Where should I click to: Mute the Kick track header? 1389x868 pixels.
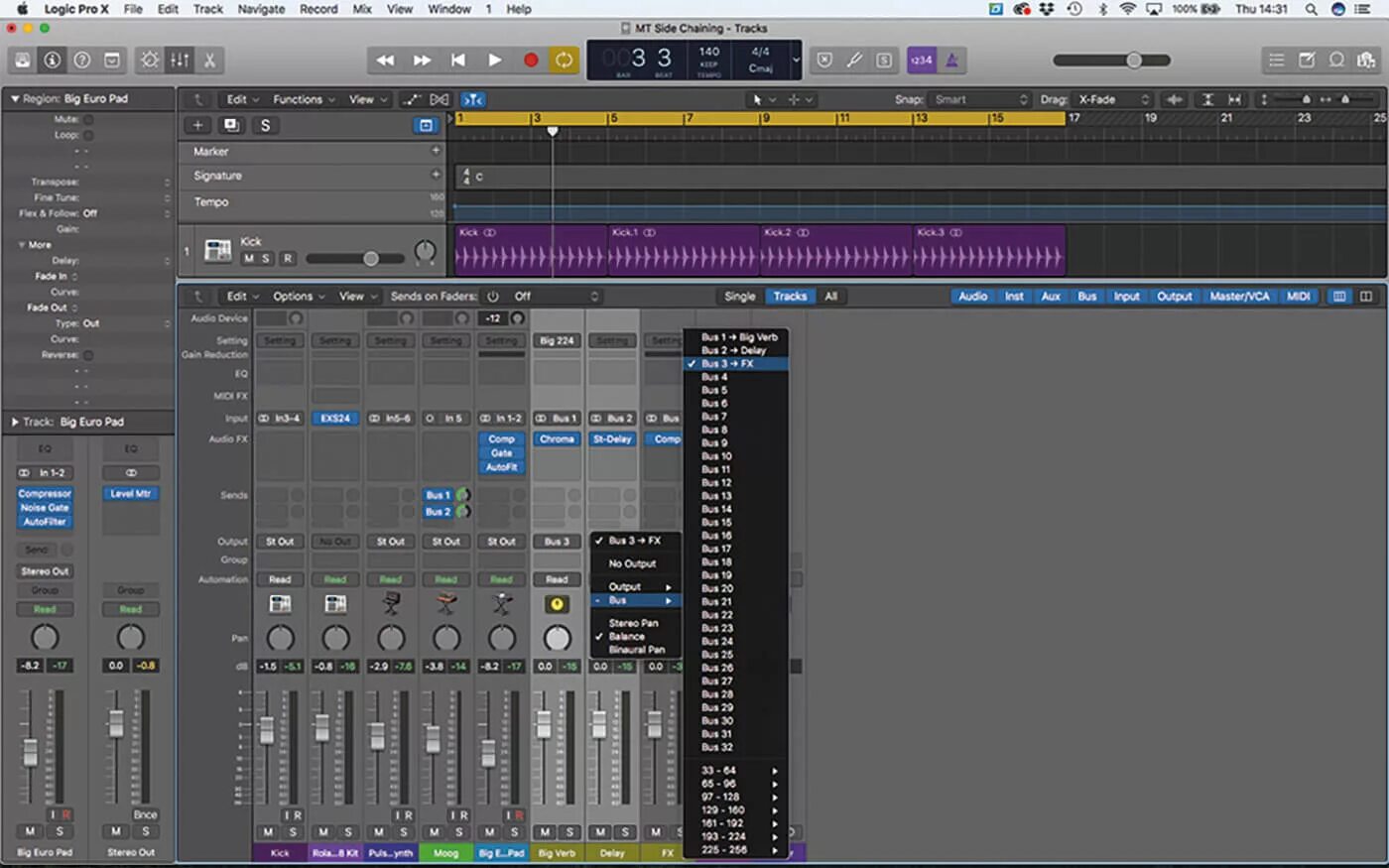248,259
